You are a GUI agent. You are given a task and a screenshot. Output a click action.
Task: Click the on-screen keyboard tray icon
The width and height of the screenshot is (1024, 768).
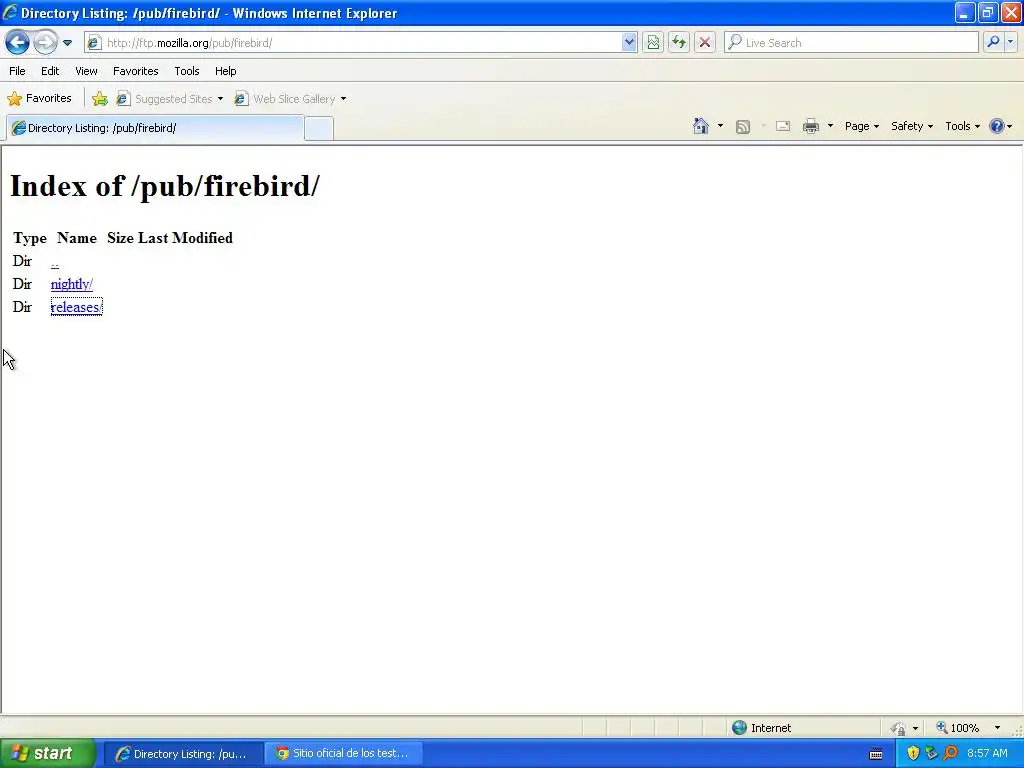[876, 754]
